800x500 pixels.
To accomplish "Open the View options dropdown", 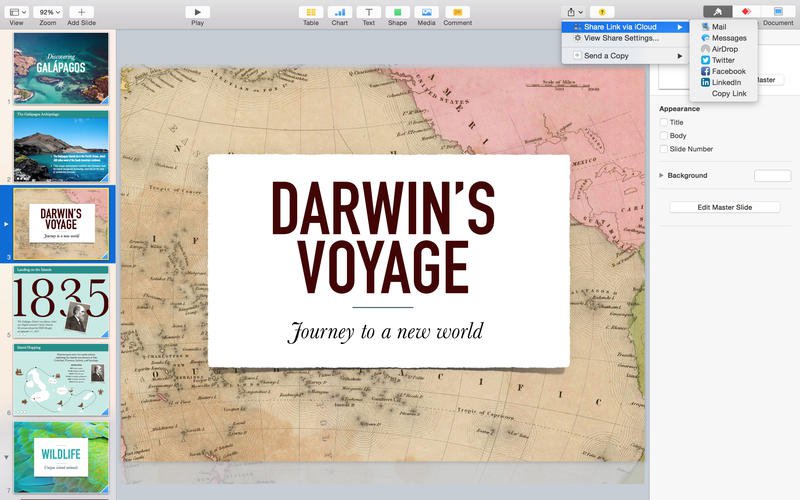I will pos(16,11).
